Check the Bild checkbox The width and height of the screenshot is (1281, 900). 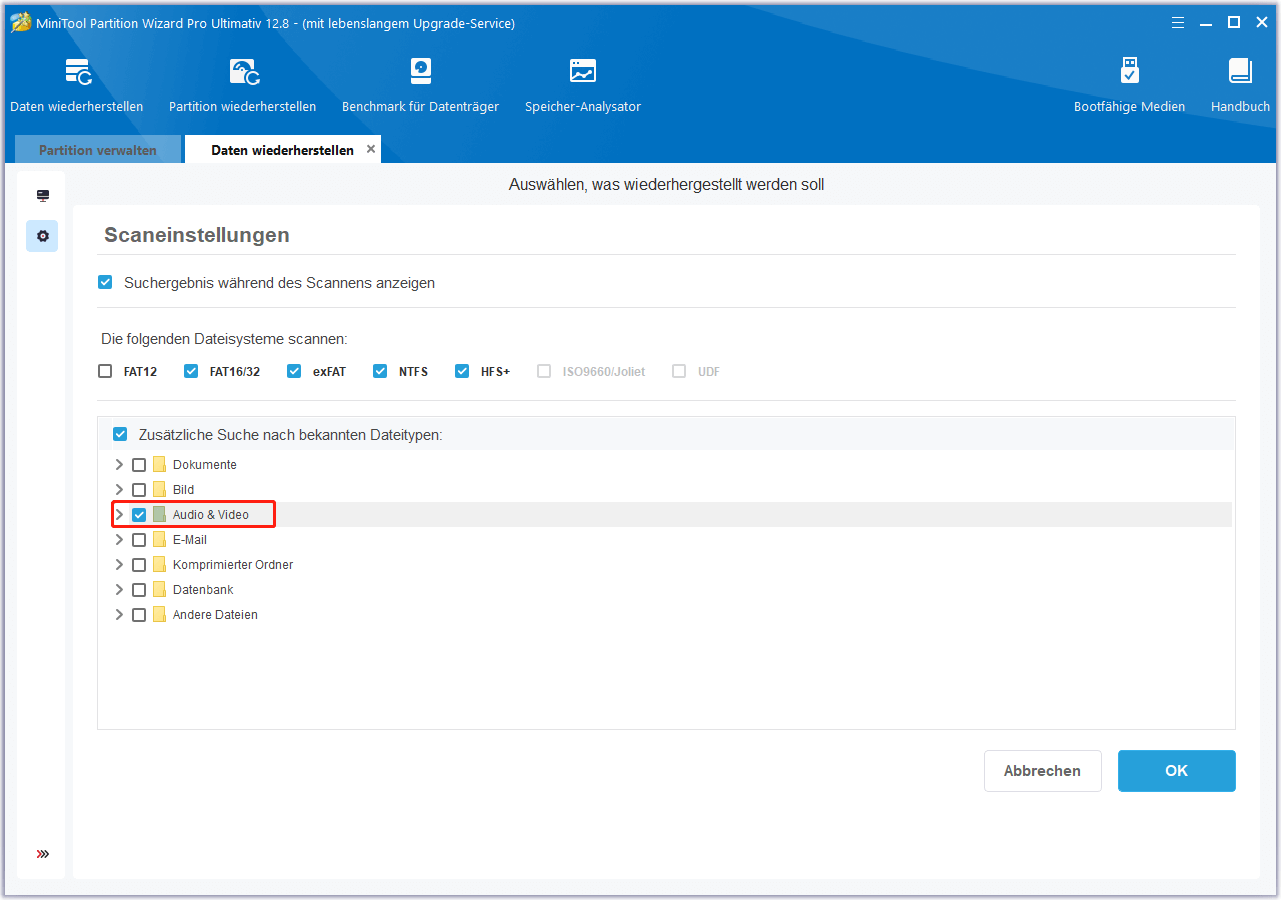tap(139, 490)
